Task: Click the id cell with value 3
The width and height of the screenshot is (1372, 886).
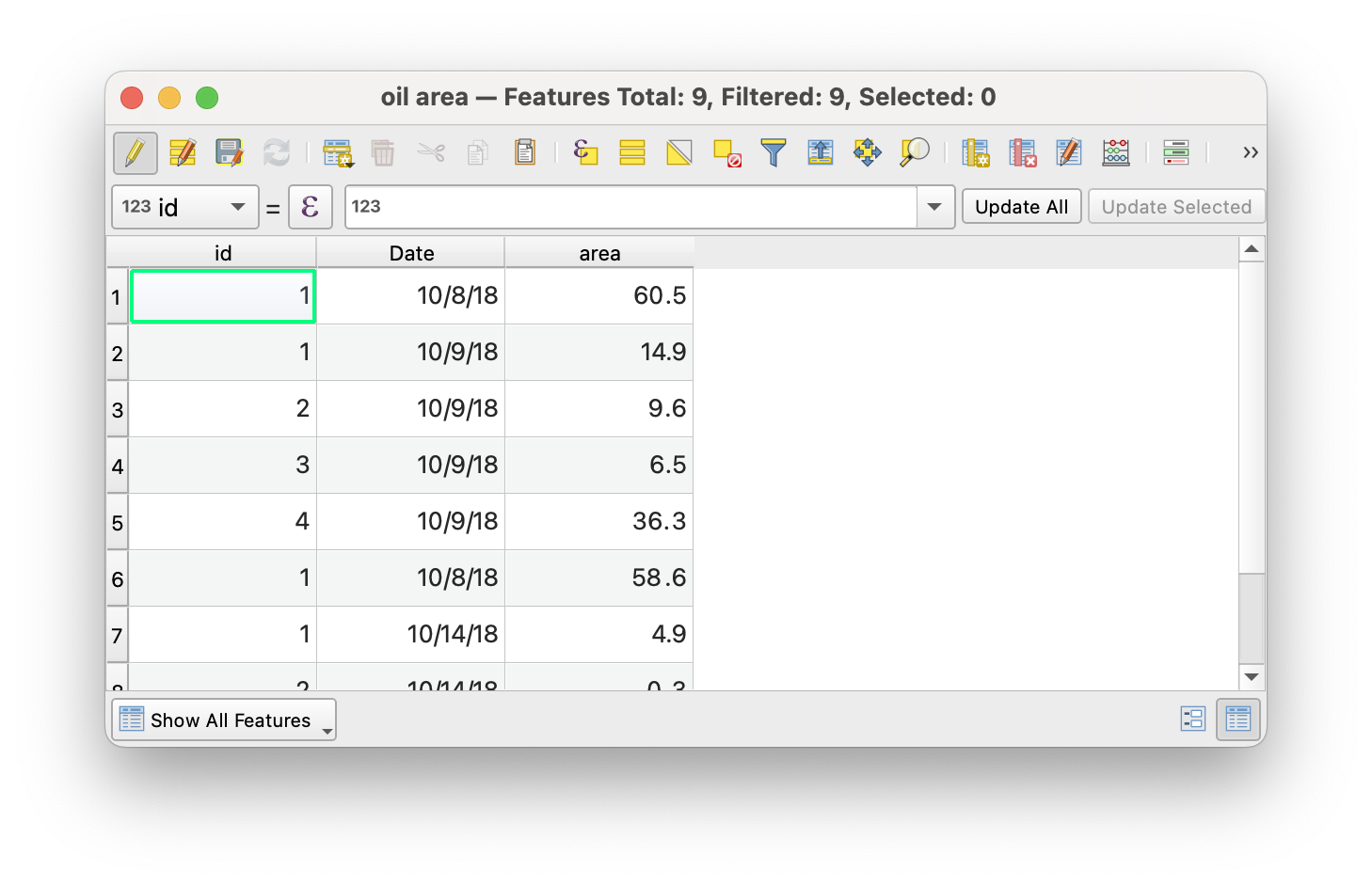Action: coord(223,466)
